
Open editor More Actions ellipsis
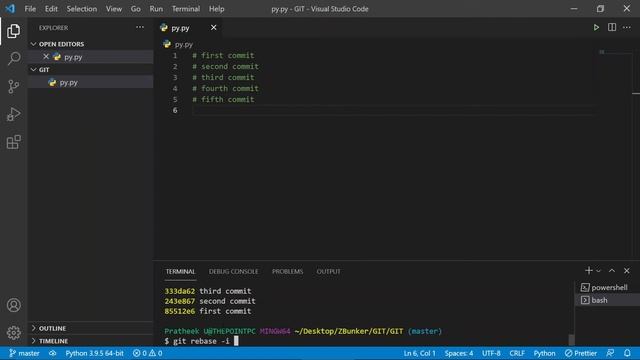627,27
